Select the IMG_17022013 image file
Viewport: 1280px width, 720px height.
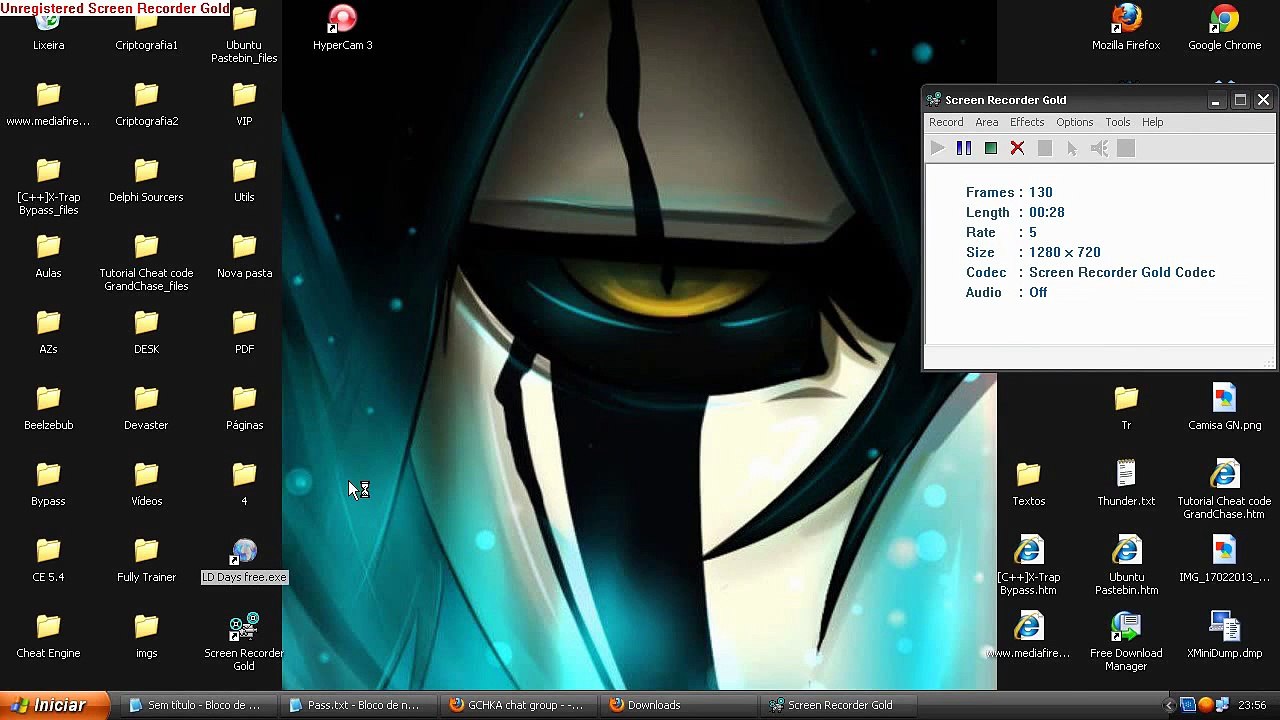1224,560
